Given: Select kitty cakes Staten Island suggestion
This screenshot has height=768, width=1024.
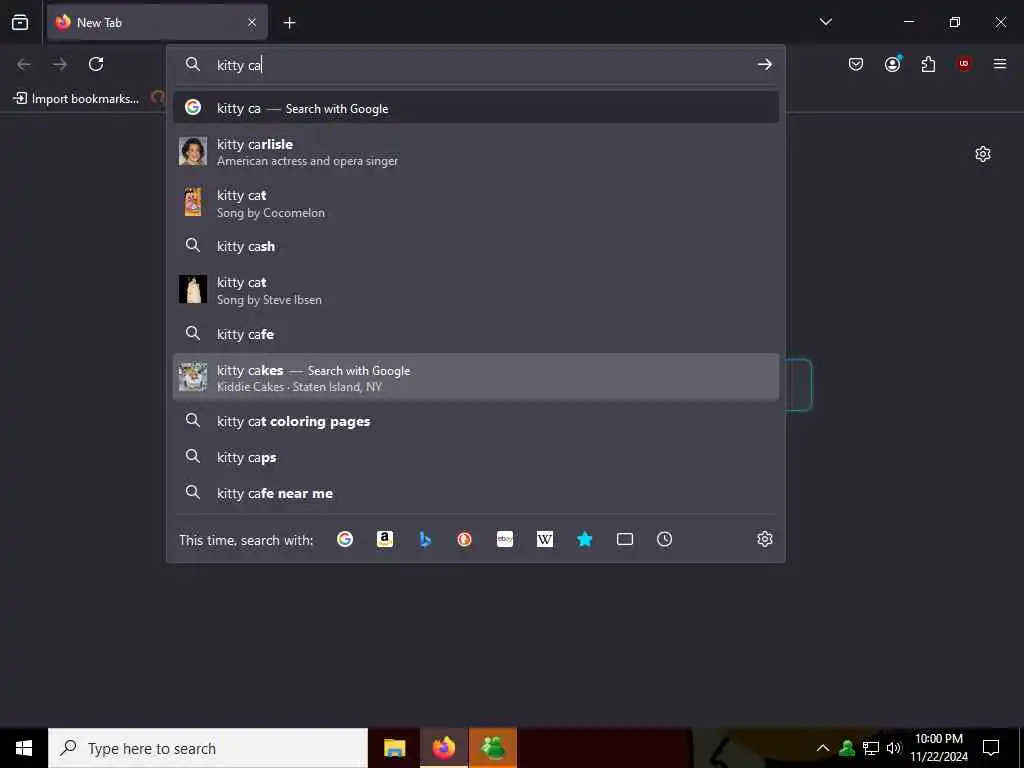Looking at the screenshot, I should click(476, 377).
